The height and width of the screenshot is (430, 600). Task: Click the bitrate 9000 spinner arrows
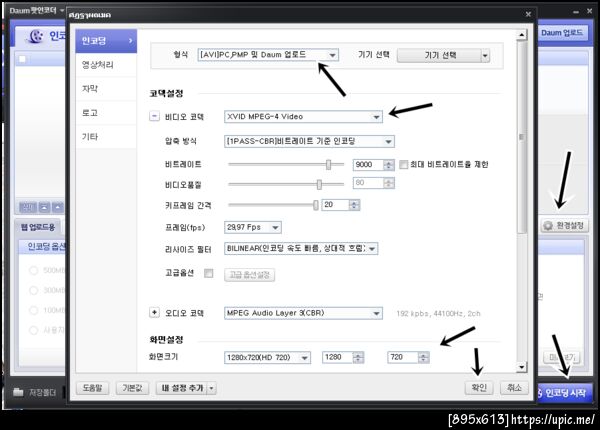389,165
